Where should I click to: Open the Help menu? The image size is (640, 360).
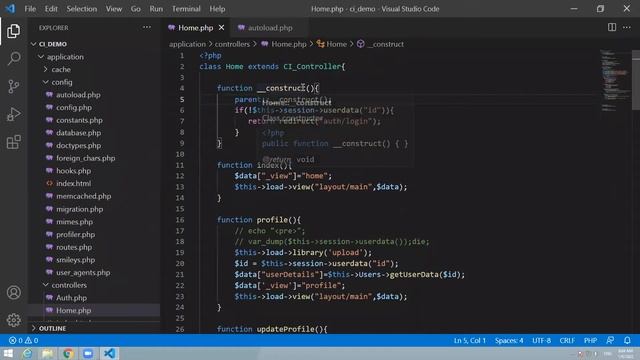217,9
